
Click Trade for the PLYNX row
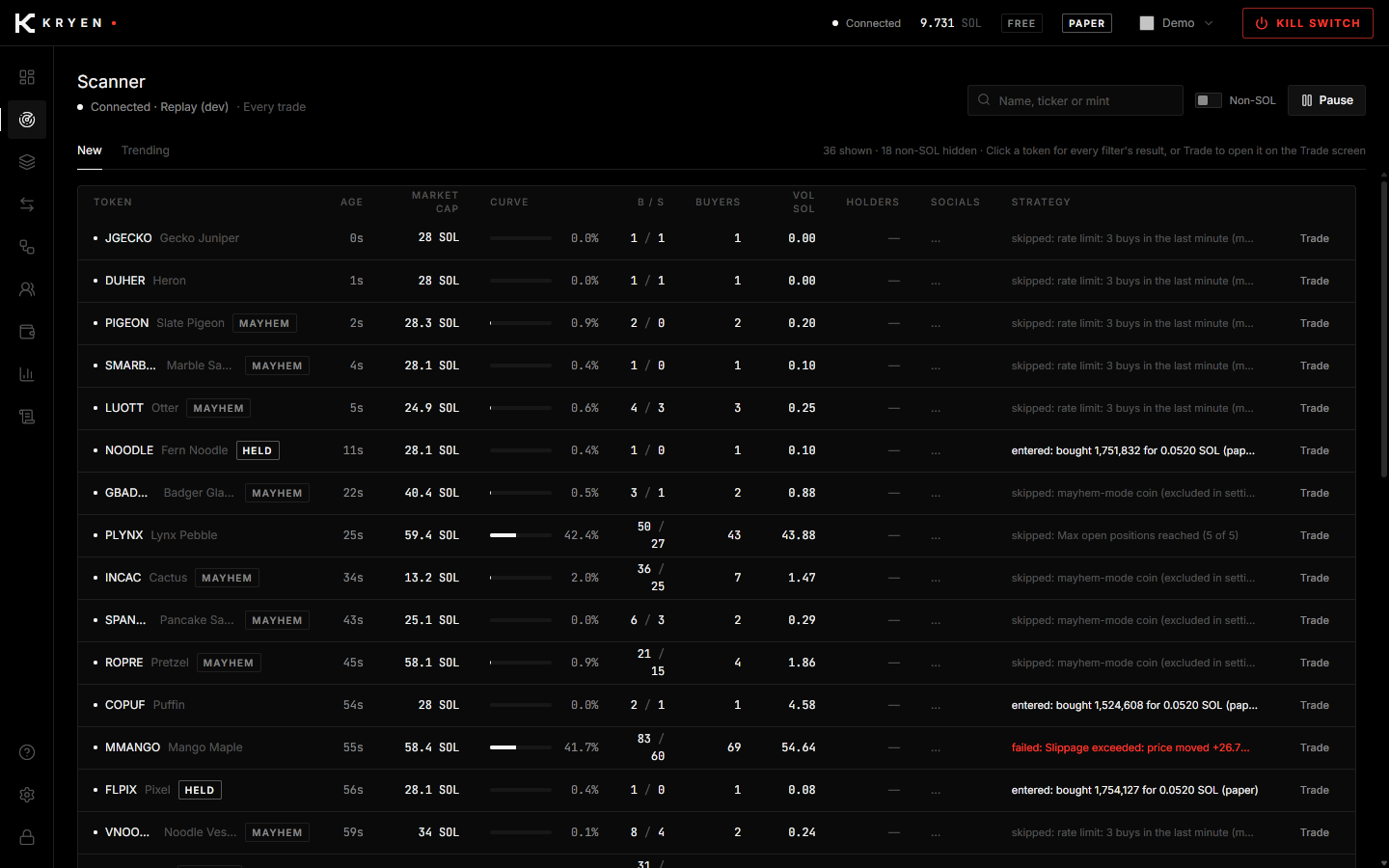1314,535
